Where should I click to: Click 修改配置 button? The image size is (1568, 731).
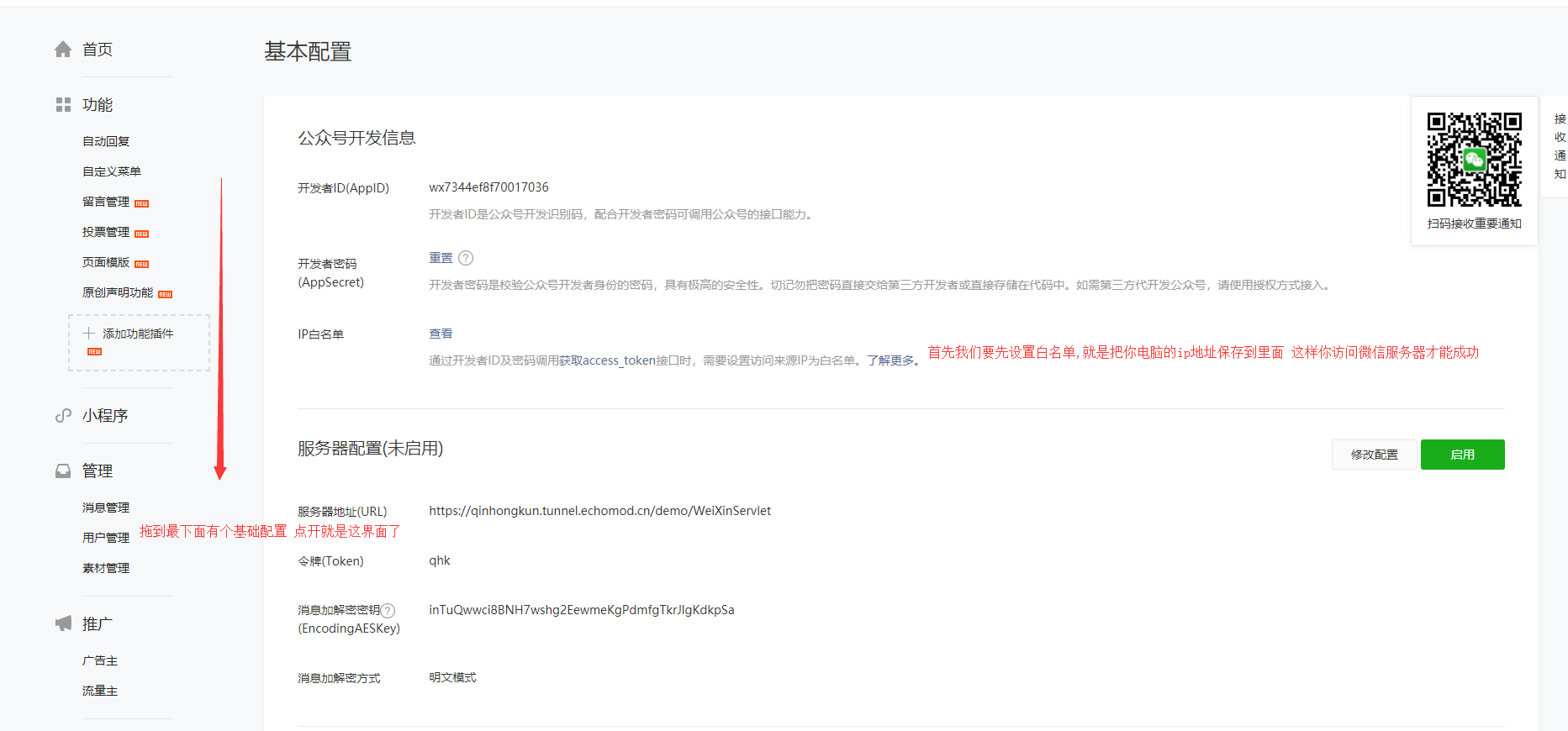(1375, 455)
